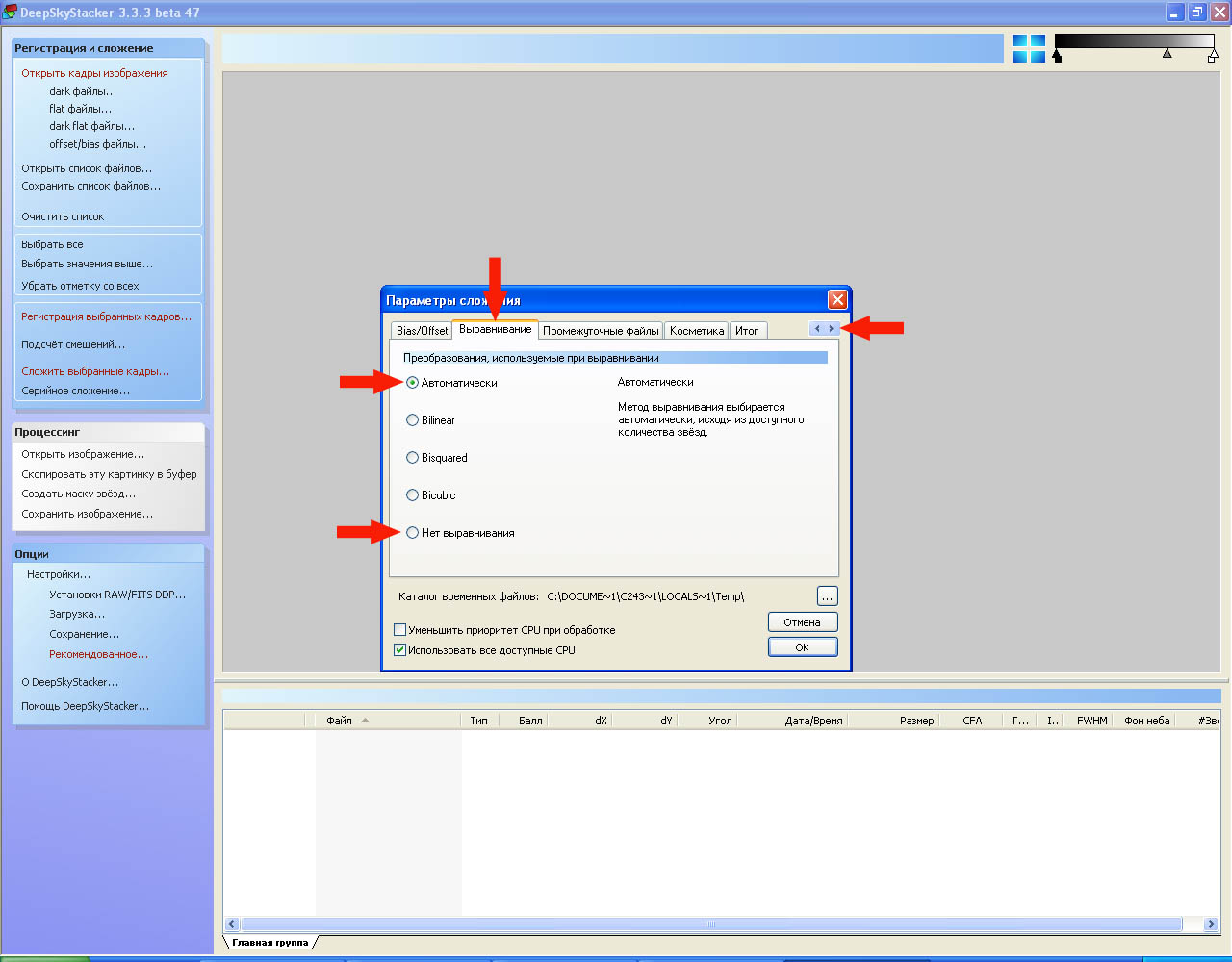The height and width of the screenshot is (962, 1232).
Task: Uncheck Использовать все доступные CPU
Action: 400,650
